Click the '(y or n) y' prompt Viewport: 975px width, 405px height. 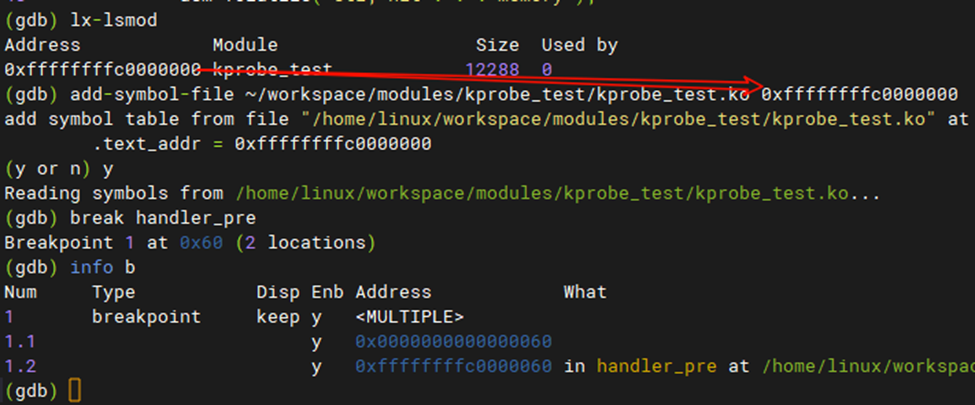(59, 169)
